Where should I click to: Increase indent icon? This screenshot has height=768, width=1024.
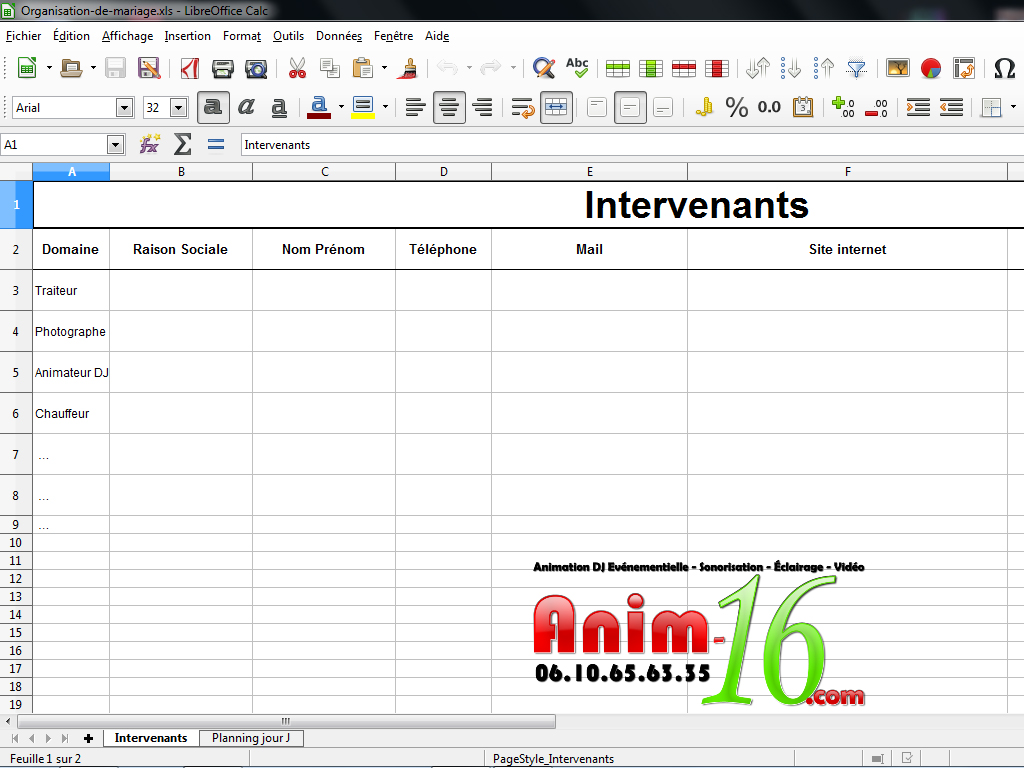pyautogui.click(x=918, y=107)
